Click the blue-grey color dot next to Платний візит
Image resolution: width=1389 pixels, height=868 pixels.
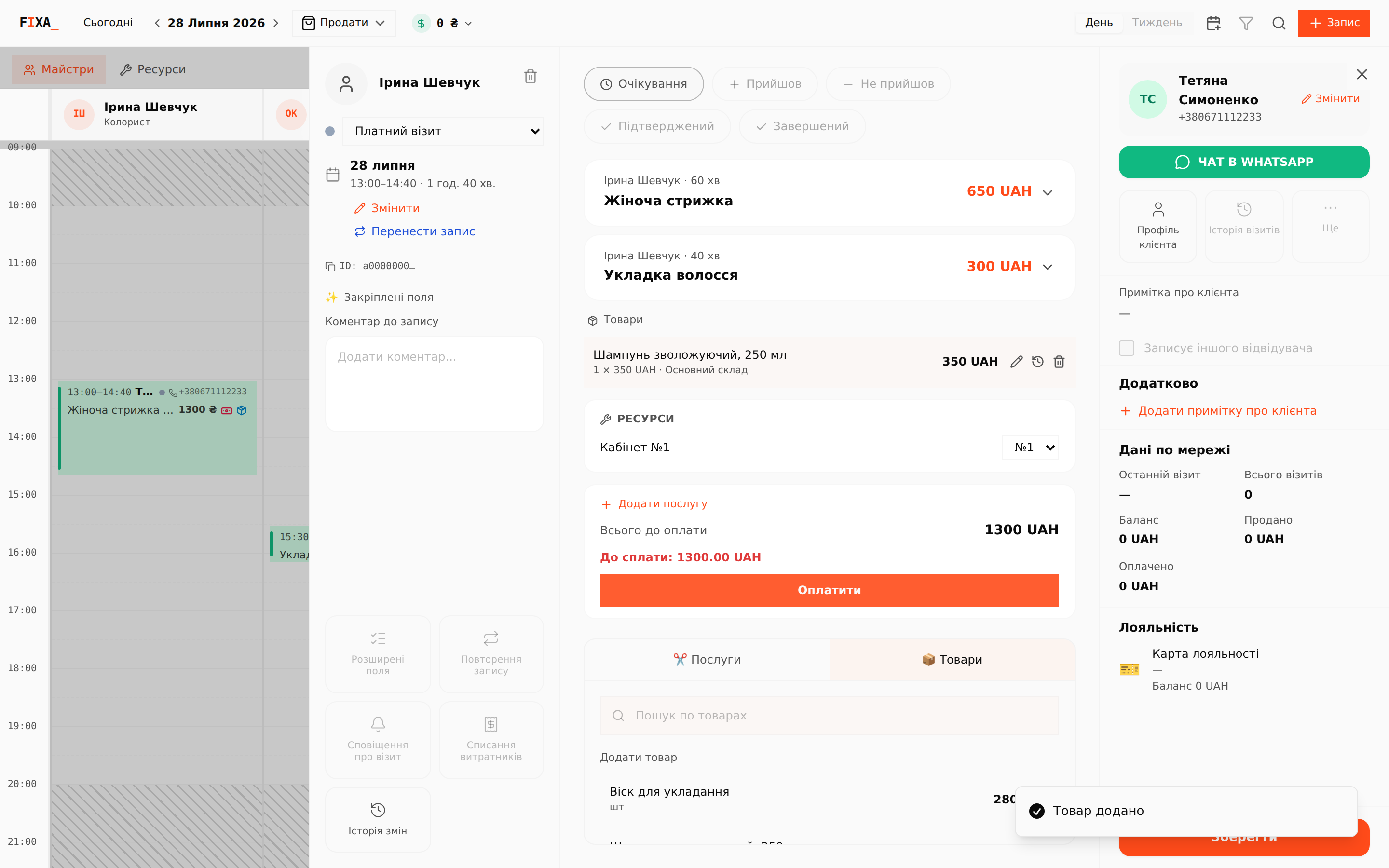pyautogui.click(x=329, y=131)
